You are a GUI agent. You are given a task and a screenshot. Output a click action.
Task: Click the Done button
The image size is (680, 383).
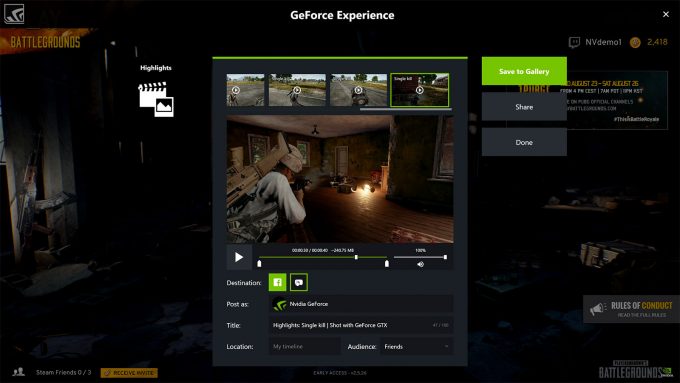pyautogui.click(x=524, y=142)
